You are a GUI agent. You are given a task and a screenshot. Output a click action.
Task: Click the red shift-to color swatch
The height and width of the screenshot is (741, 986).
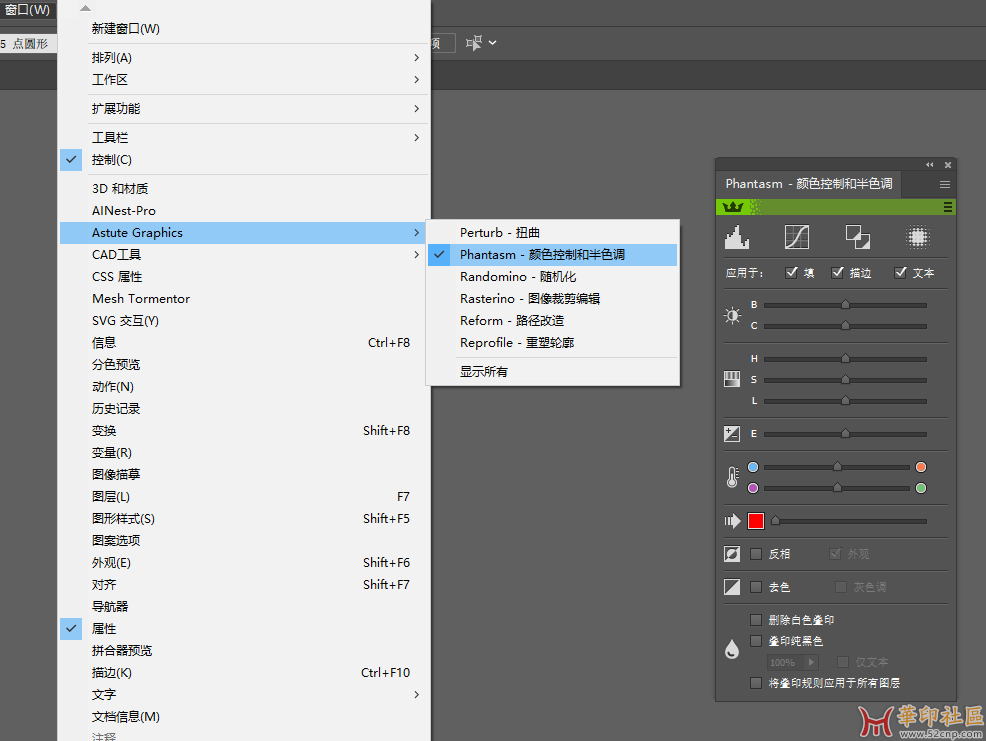click(x=756, y=521)
